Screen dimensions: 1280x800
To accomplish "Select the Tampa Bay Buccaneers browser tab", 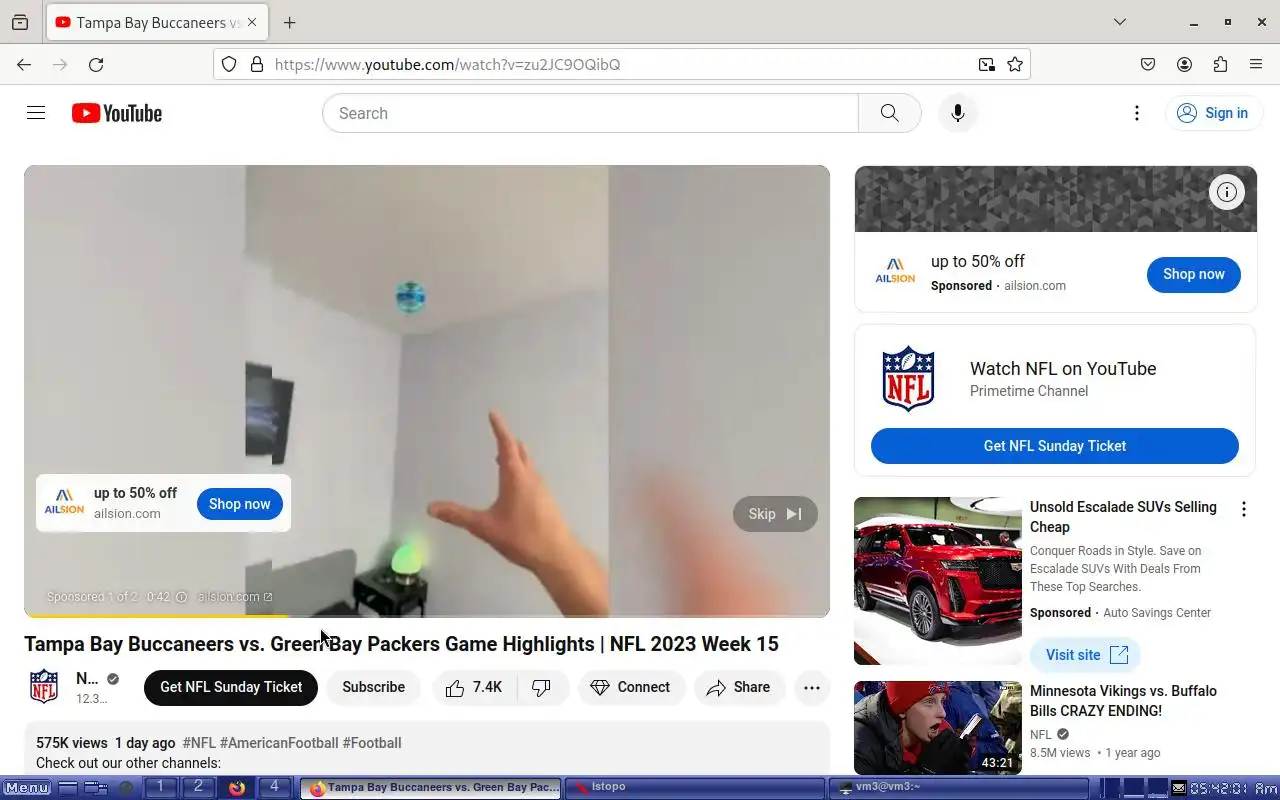I will [157, 22].
